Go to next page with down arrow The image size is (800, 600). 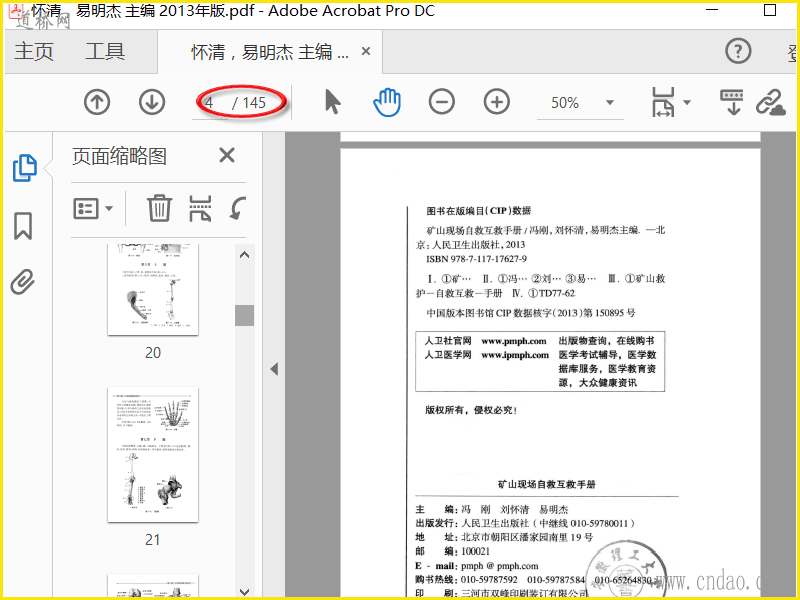[x=152, y=102]
